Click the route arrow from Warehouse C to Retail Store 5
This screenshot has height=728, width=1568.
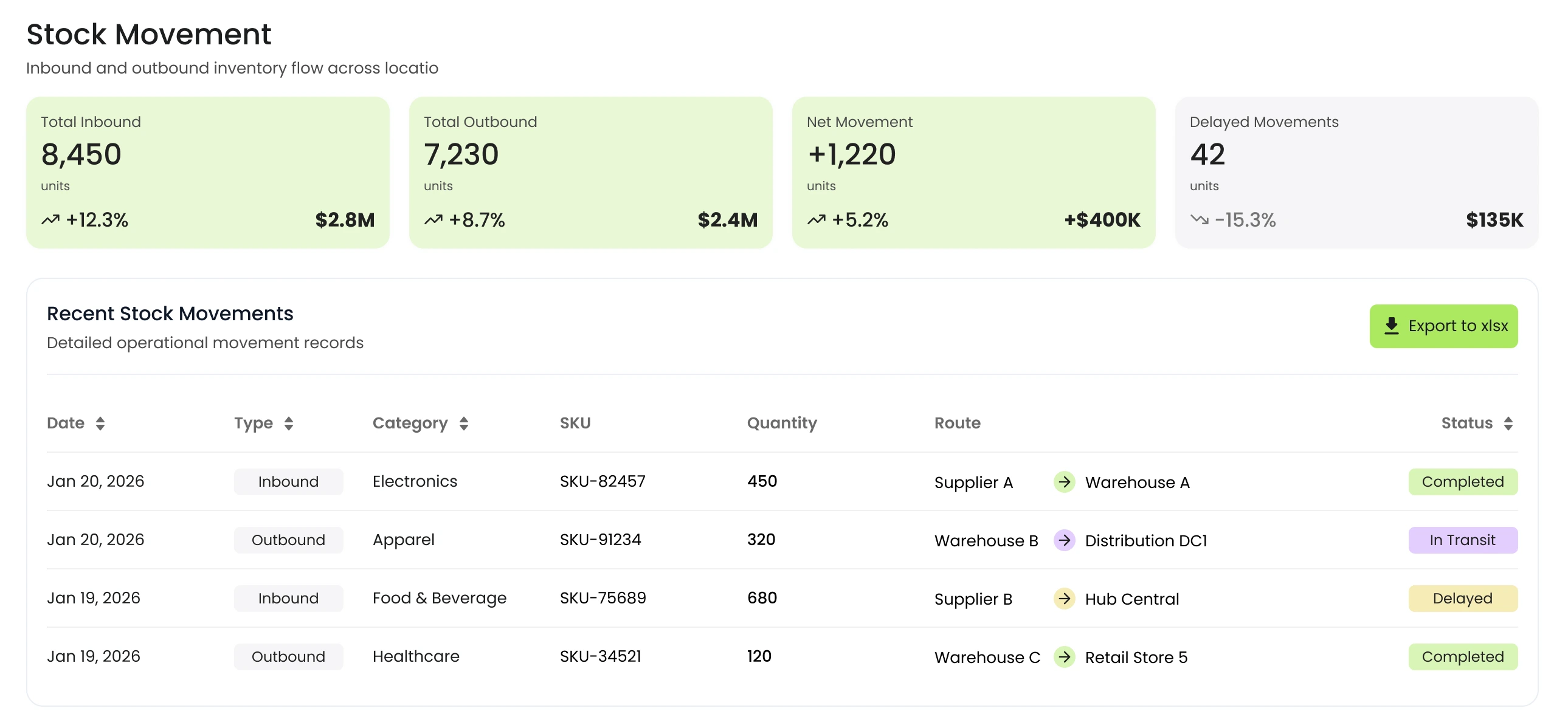1064,657
